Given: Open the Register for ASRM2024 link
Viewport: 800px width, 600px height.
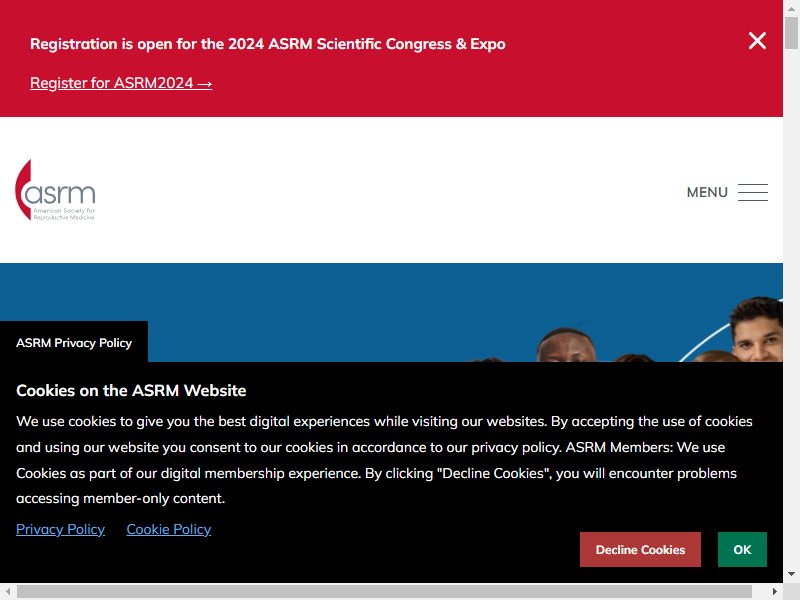Looking at the screenshot, I should point(121,83).
